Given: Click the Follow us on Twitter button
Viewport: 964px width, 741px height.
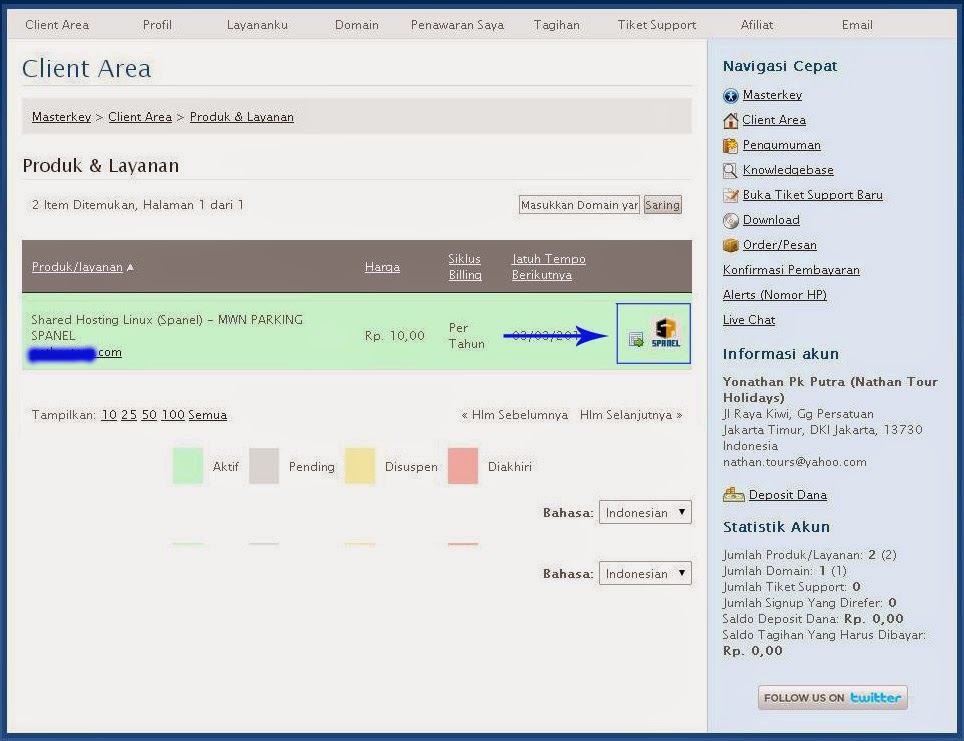Looking at the screenshot, I should [832, 698].
